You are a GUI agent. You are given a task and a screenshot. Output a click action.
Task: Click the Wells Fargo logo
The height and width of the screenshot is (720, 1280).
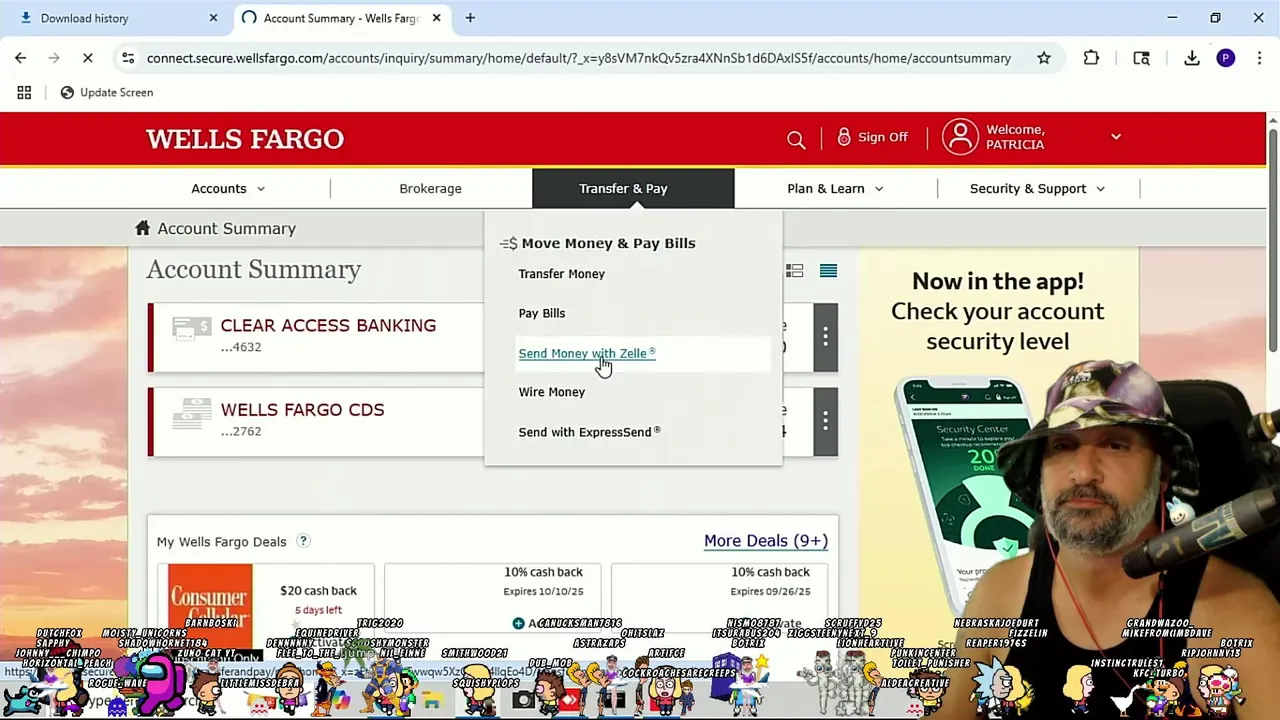(245, 139)
